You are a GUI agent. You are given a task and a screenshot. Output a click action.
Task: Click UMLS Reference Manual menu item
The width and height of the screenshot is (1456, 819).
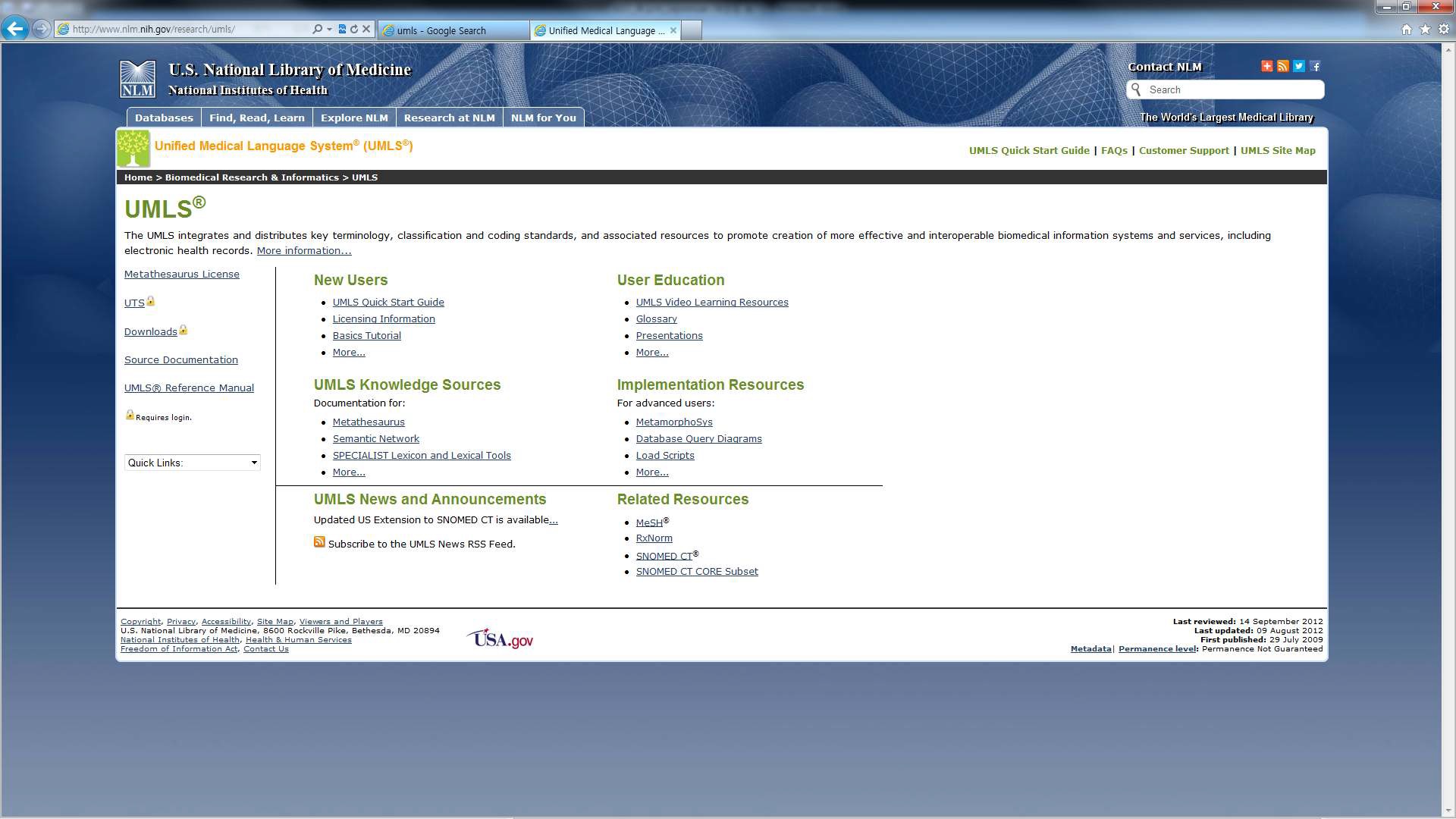pos(188,388)
